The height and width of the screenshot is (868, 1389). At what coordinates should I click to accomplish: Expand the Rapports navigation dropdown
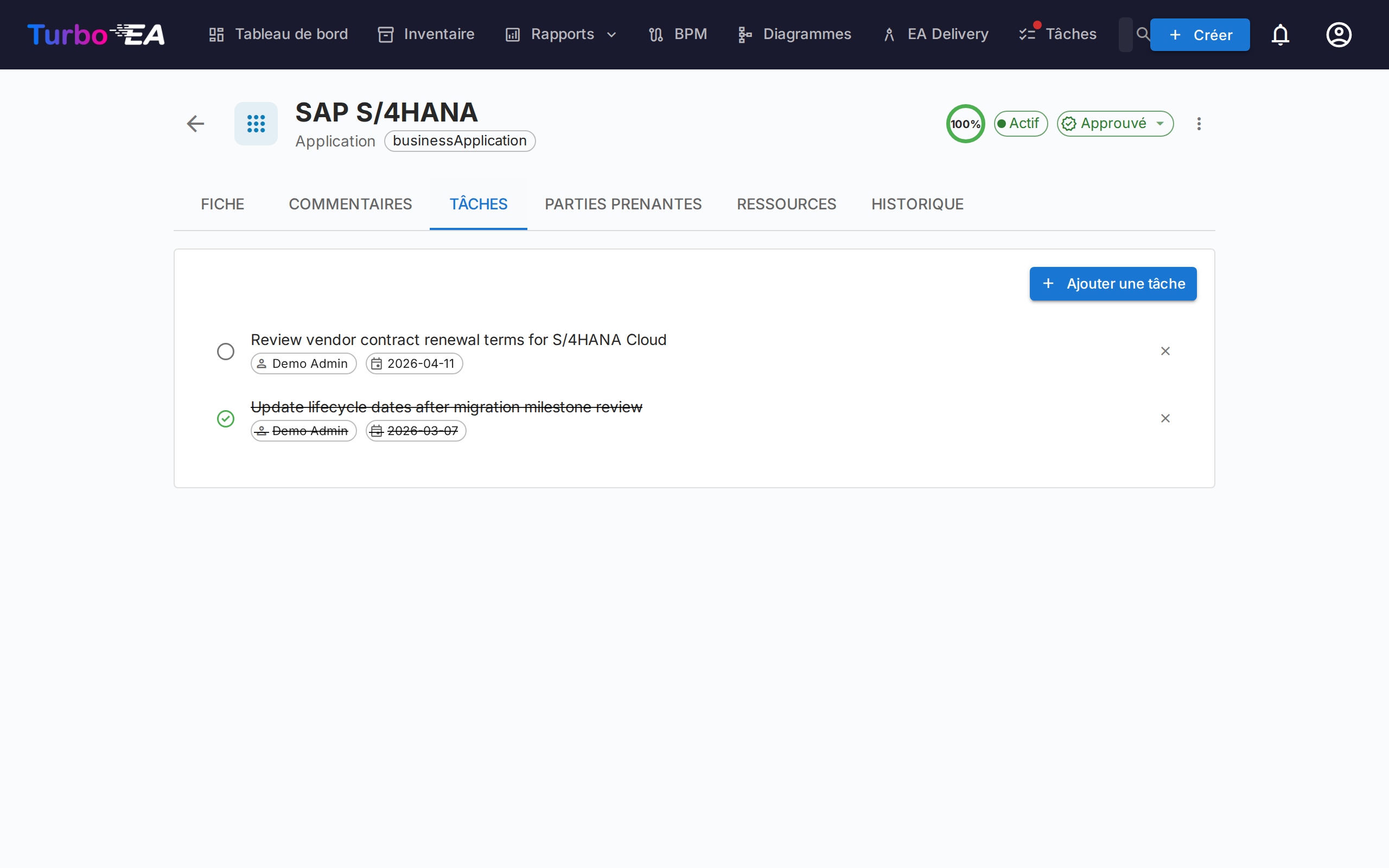[562, 34]
